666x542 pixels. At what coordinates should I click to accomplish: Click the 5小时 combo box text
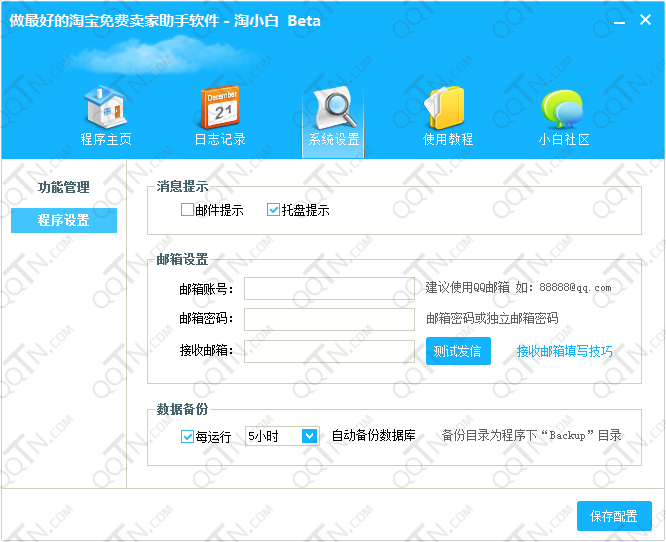pos(272,436)
